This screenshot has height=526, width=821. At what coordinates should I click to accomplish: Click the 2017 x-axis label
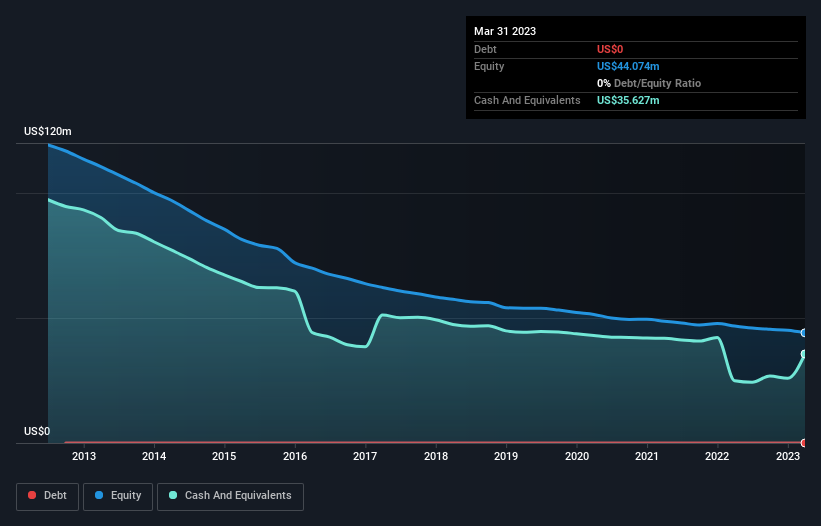tap(365, 456)
